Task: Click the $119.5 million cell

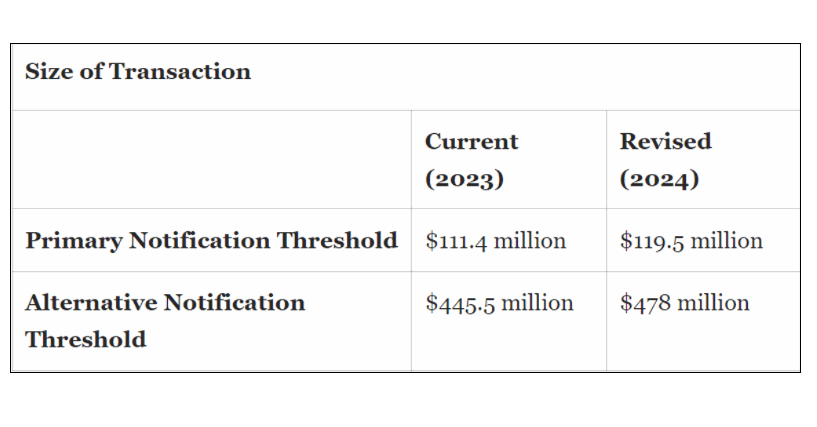Action: tap(691, 241)
